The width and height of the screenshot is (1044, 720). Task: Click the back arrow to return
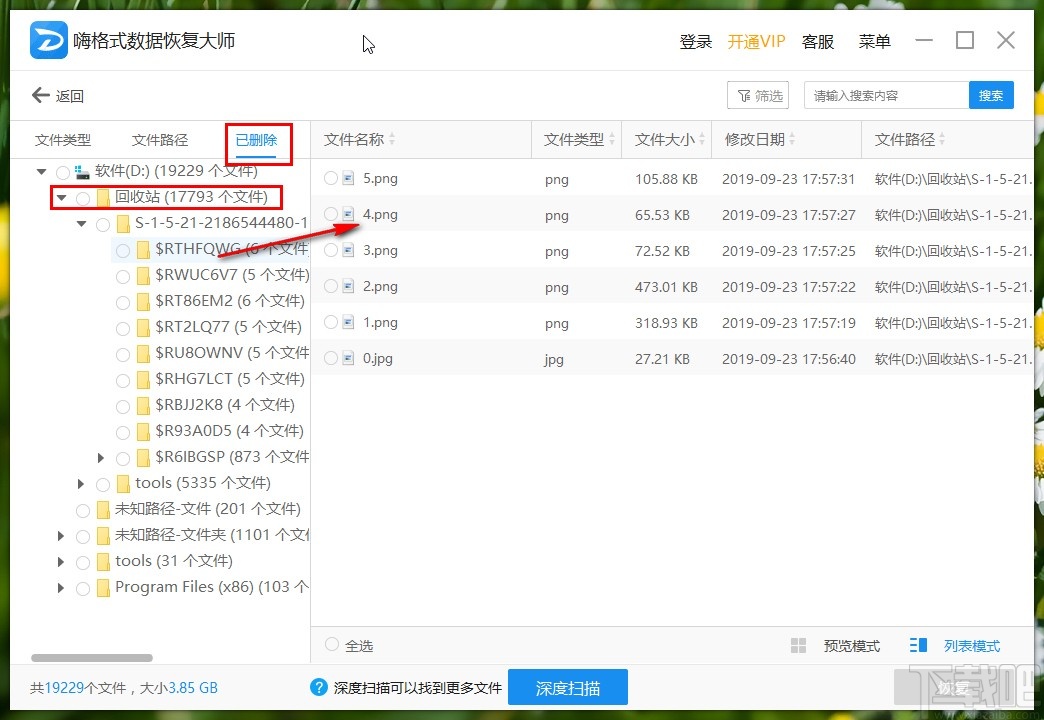pos(42,95)
